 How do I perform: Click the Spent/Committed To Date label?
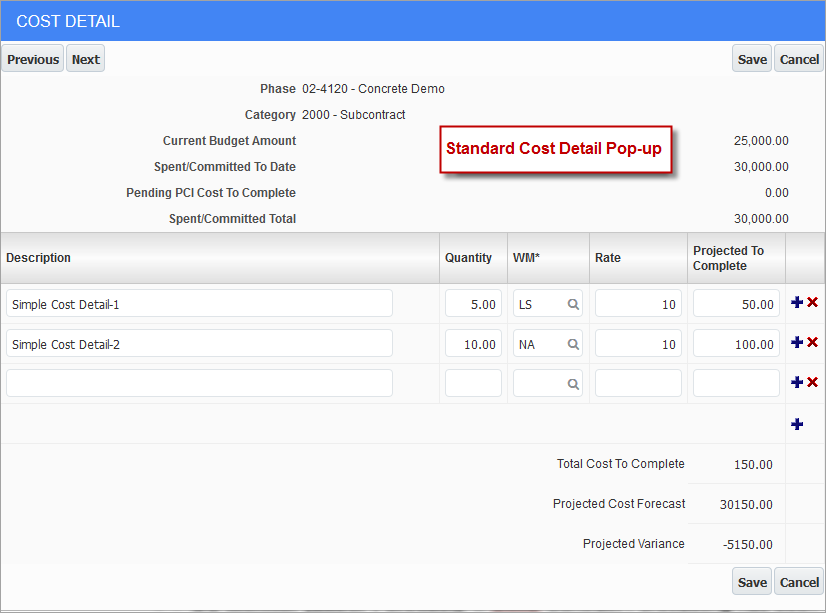point(225,166)
